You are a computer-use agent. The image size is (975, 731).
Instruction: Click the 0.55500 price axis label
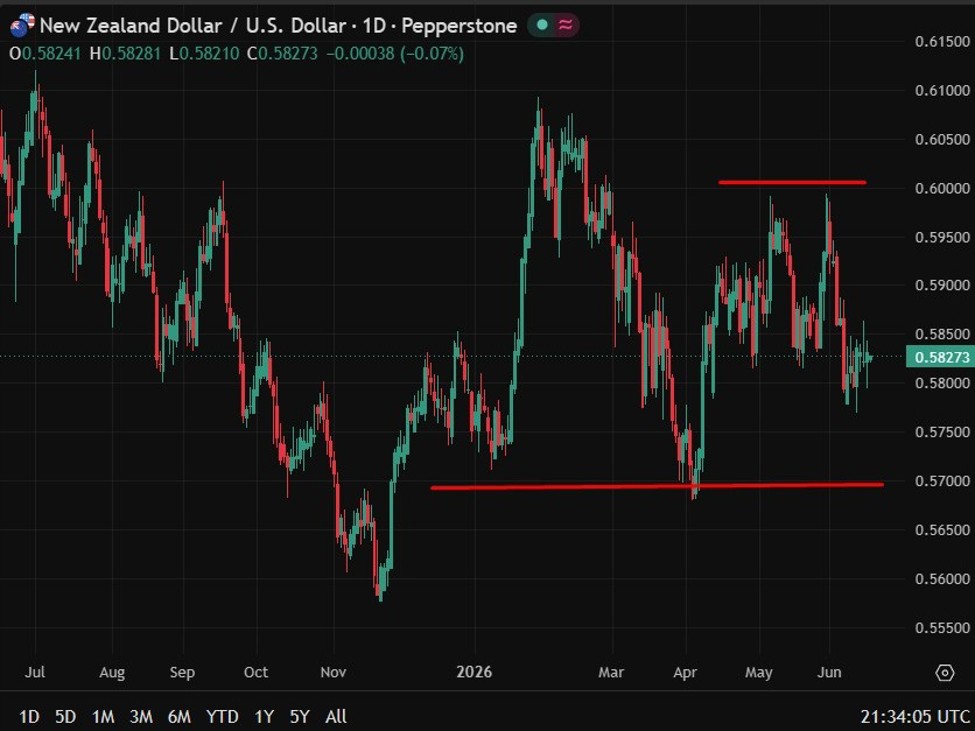pos(942,628)
